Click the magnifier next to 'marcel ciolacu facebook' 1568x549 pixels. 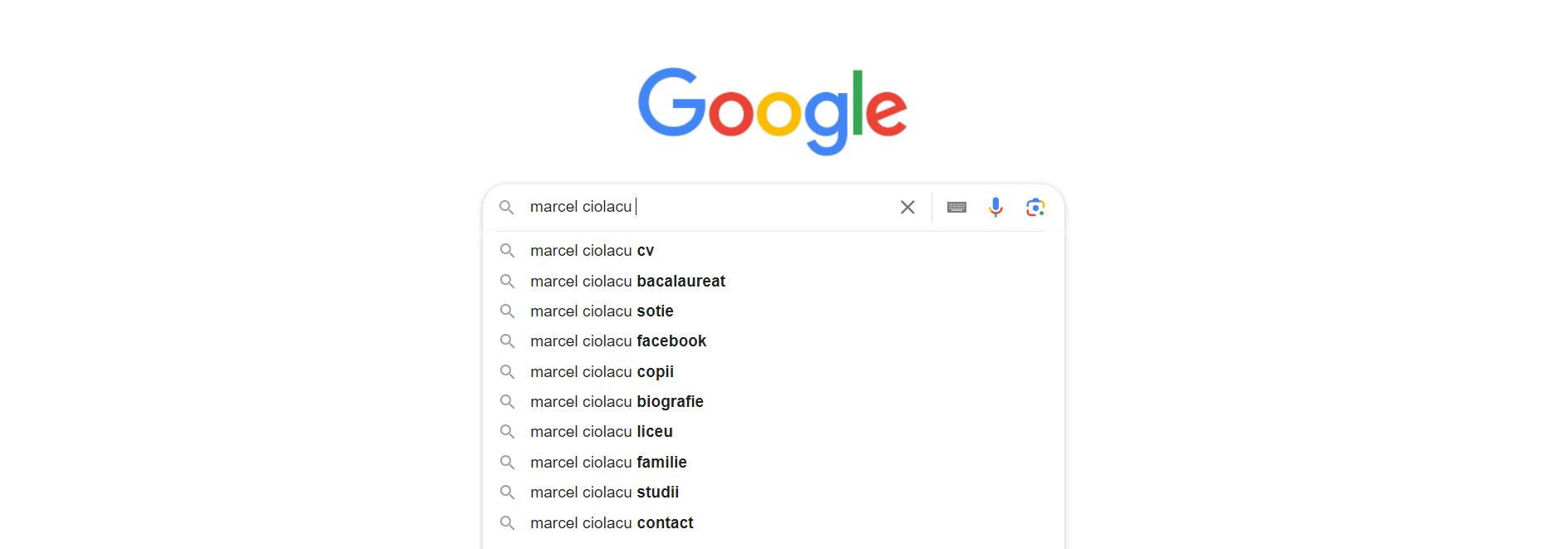pyautogui.click(x=509, y=341)
